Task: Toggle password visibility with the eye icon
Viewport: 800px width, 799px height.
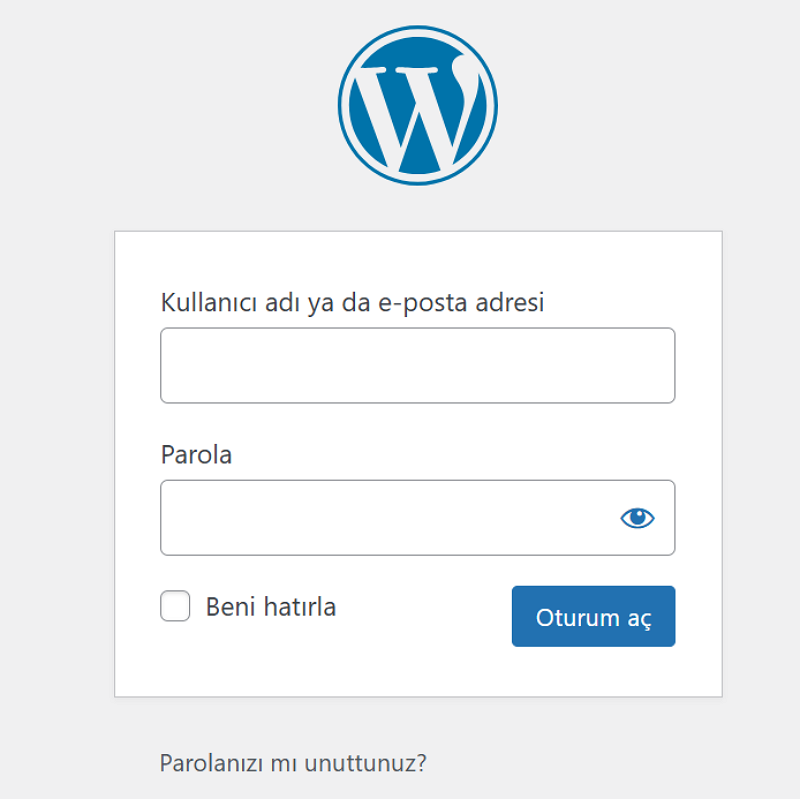Action: [638, 517]
